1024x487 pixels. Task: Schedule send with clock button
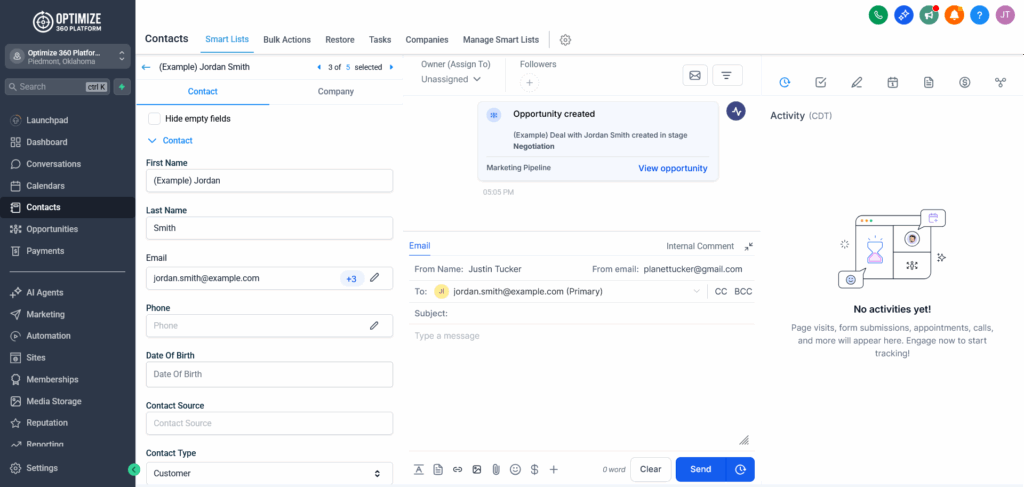[740, 469]
